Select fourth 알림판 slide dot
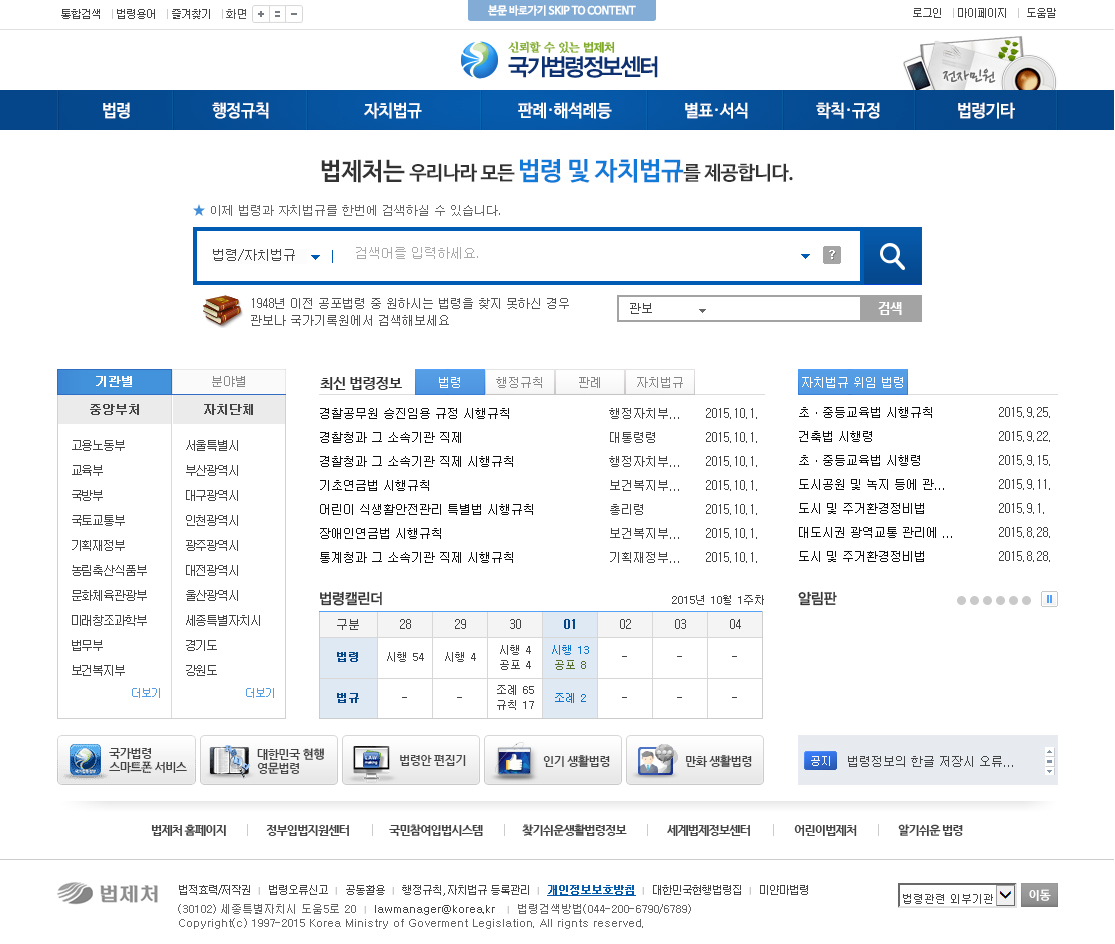Viewport: 1115px width, 944px height. coord(1001,601)
